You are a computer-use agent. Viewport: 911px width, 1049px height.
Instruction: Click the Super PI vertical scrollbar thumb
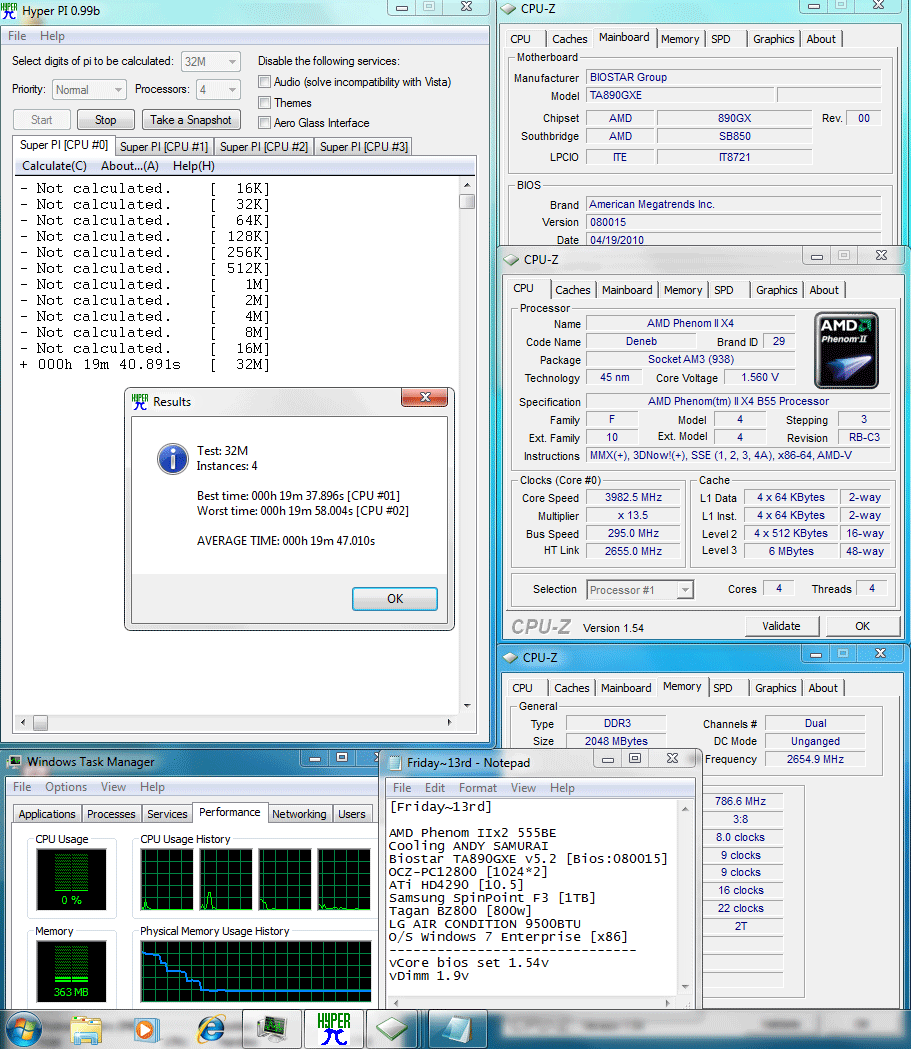[467, 201]
